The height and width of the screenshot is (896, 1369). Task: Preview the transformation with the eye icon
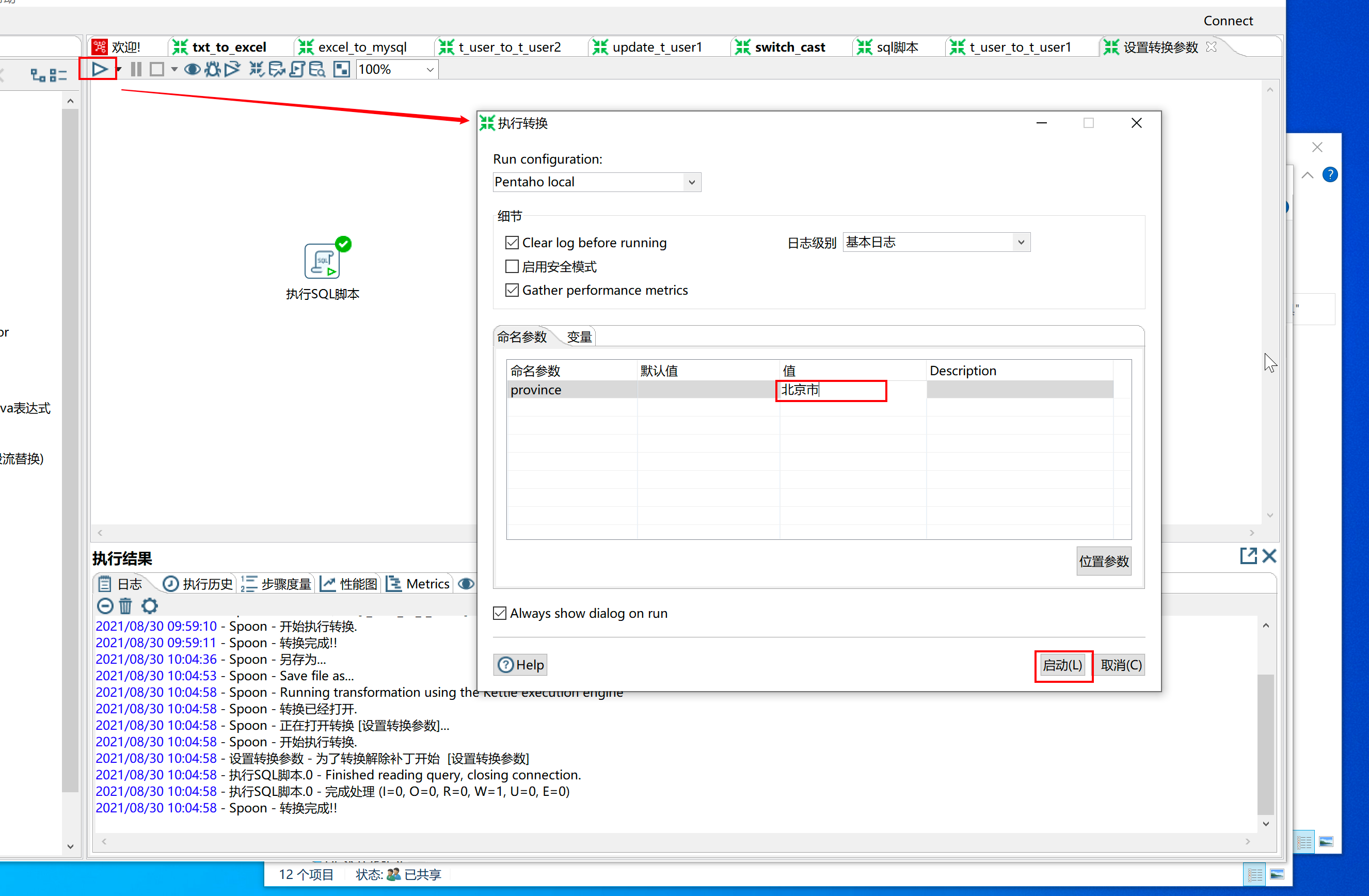pos(192,70)
